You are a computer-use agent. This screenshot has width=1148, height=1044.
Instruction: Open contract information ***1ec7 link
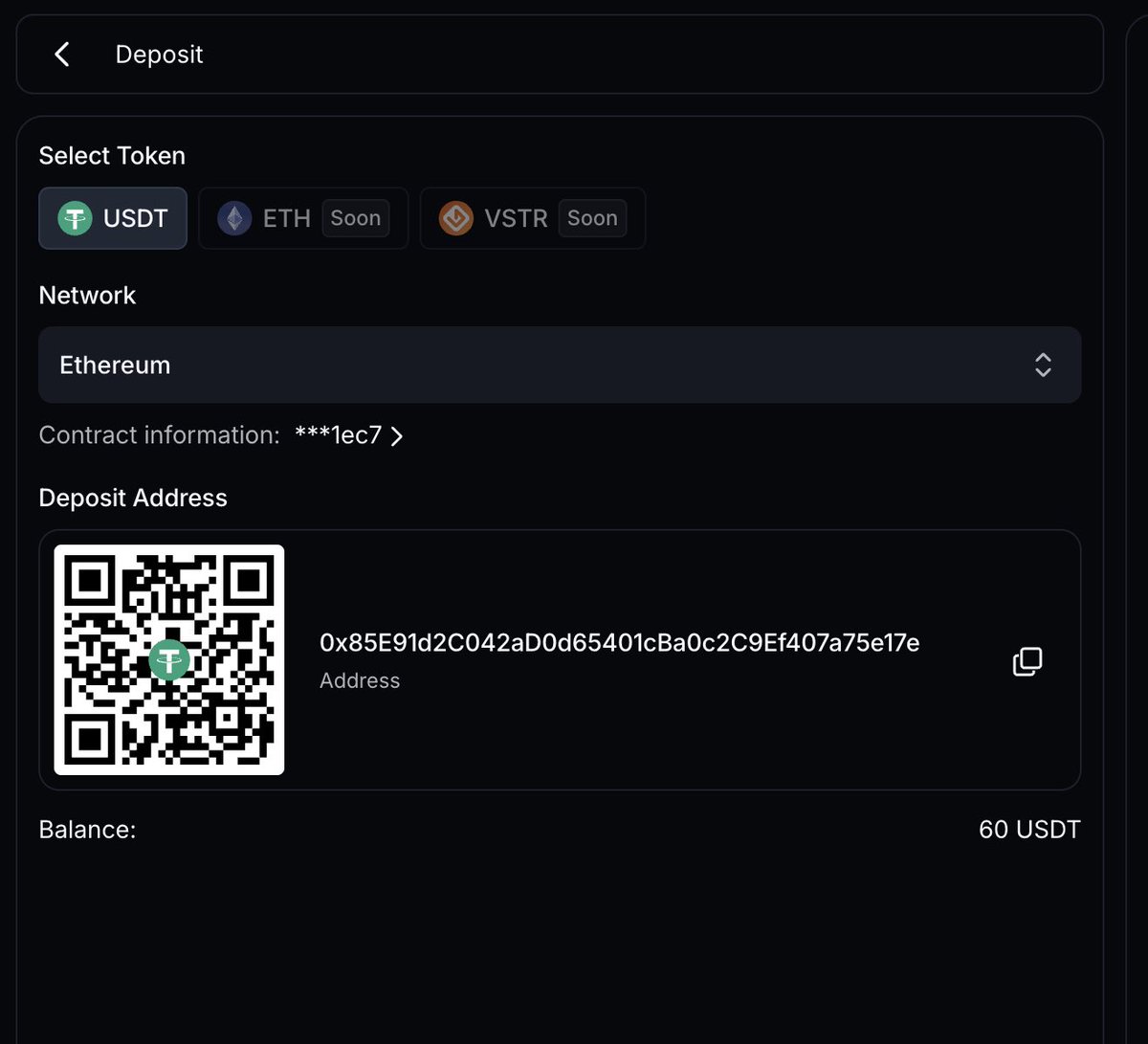click(x=349, y=435)
